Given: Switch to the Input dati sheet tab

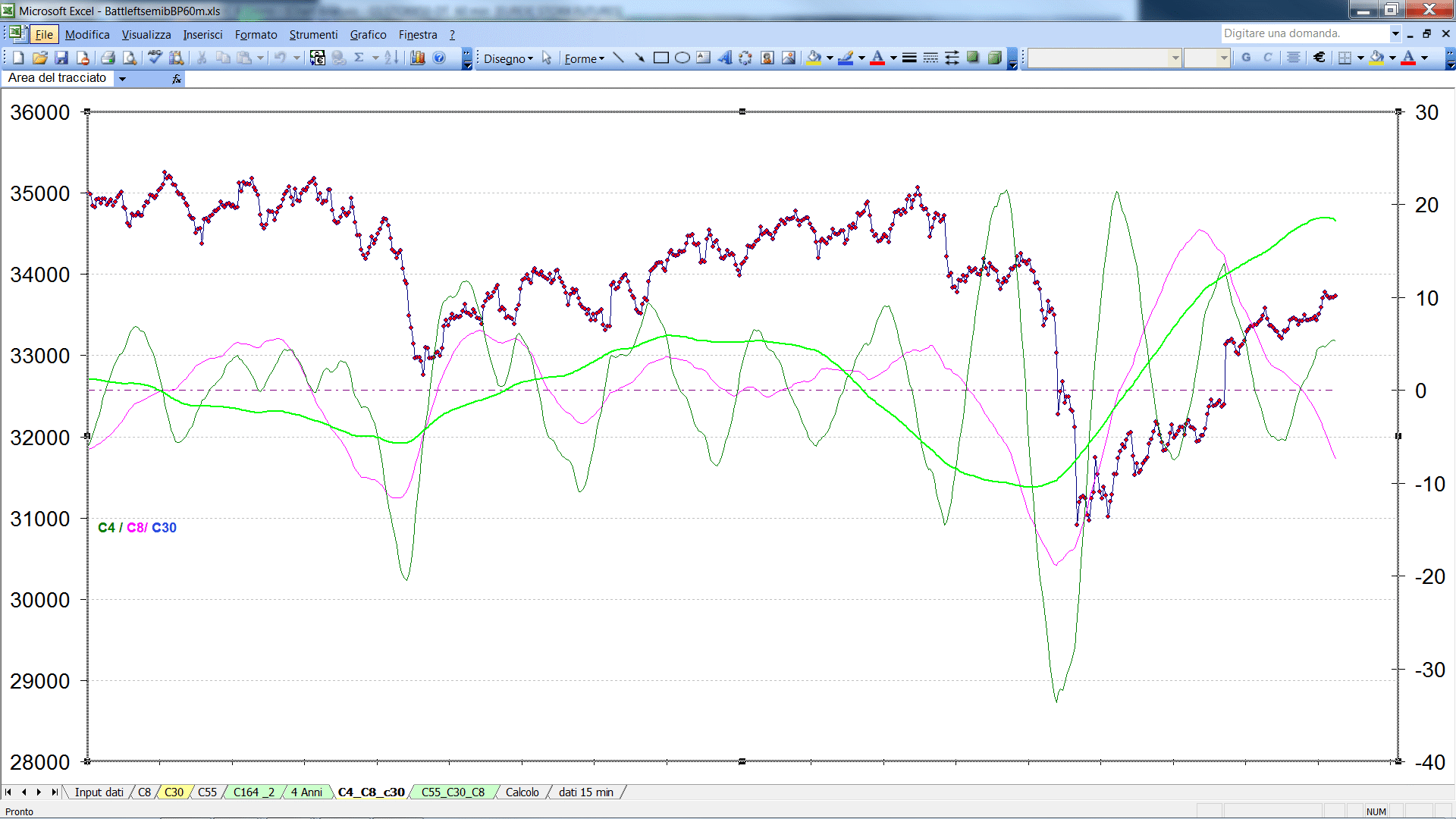Looking at the screenshot, I should pyautogui.click(x=99, y=792).
